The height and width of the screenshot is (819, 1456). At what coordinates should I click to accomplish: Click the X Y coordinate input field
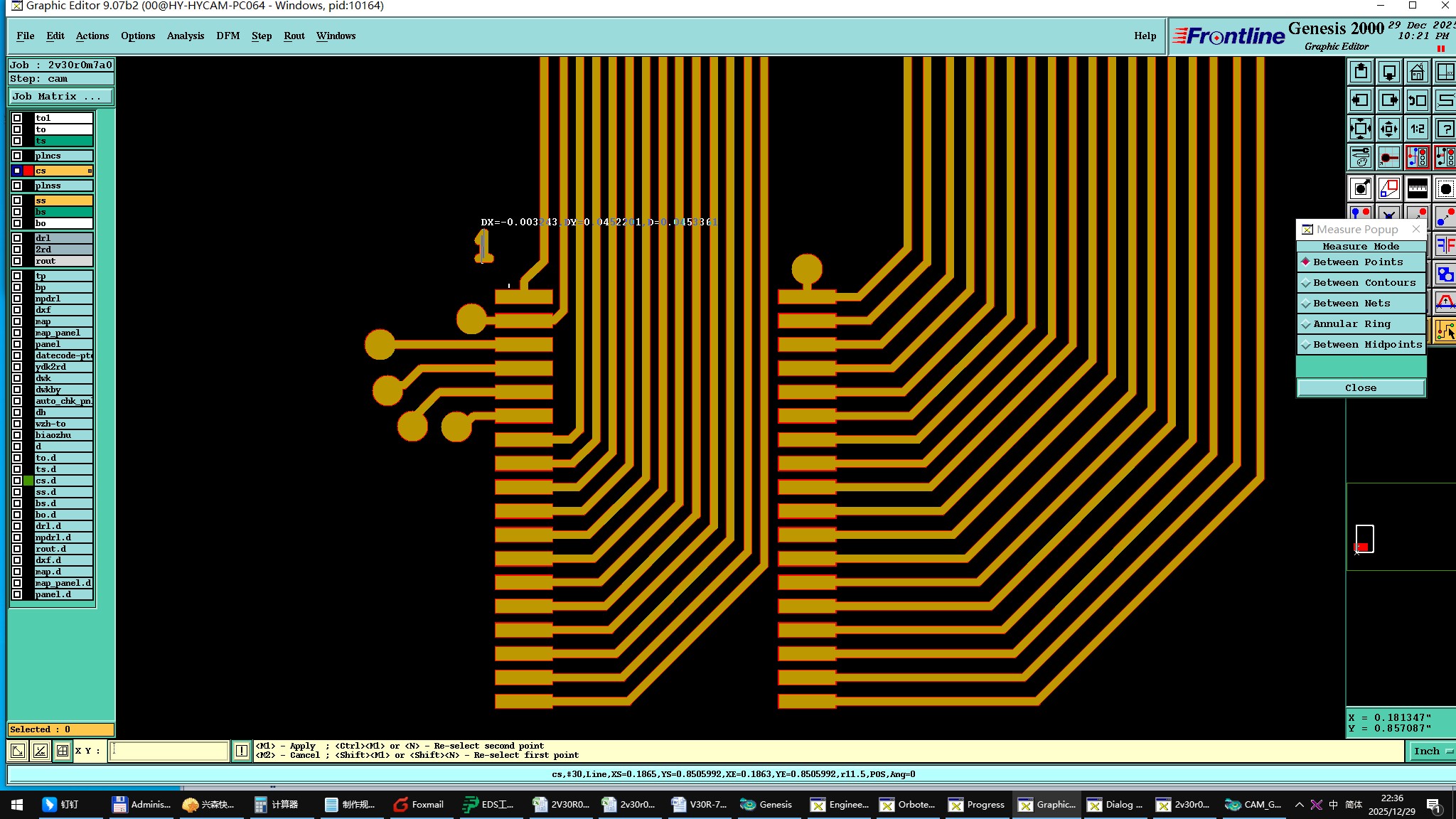click(168, 751)
